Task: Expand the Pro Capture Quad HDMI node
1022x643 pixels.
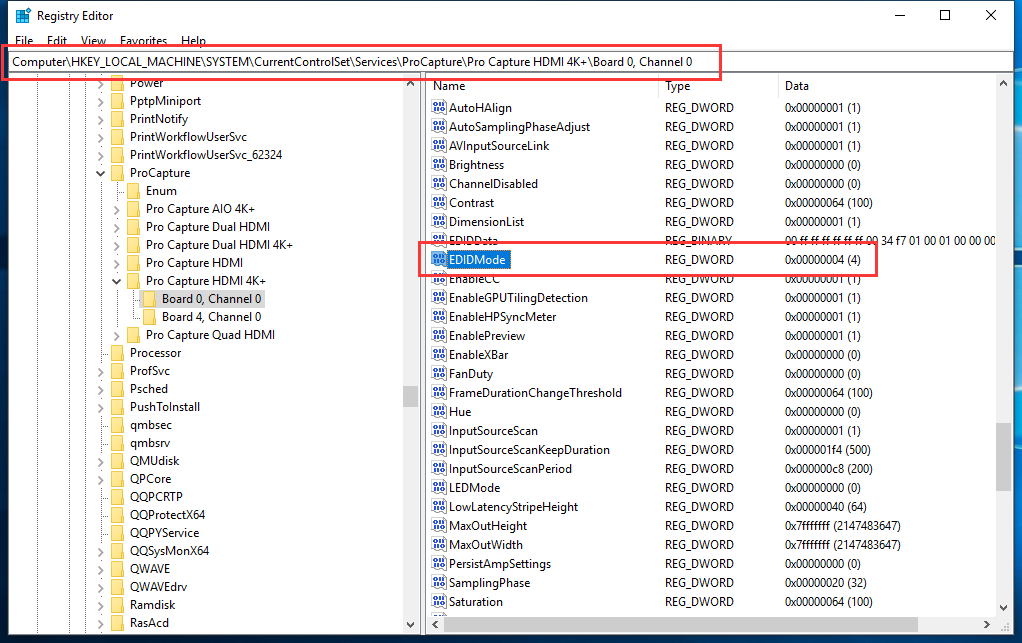Action: pyautogui.click(x=117, y=336)
